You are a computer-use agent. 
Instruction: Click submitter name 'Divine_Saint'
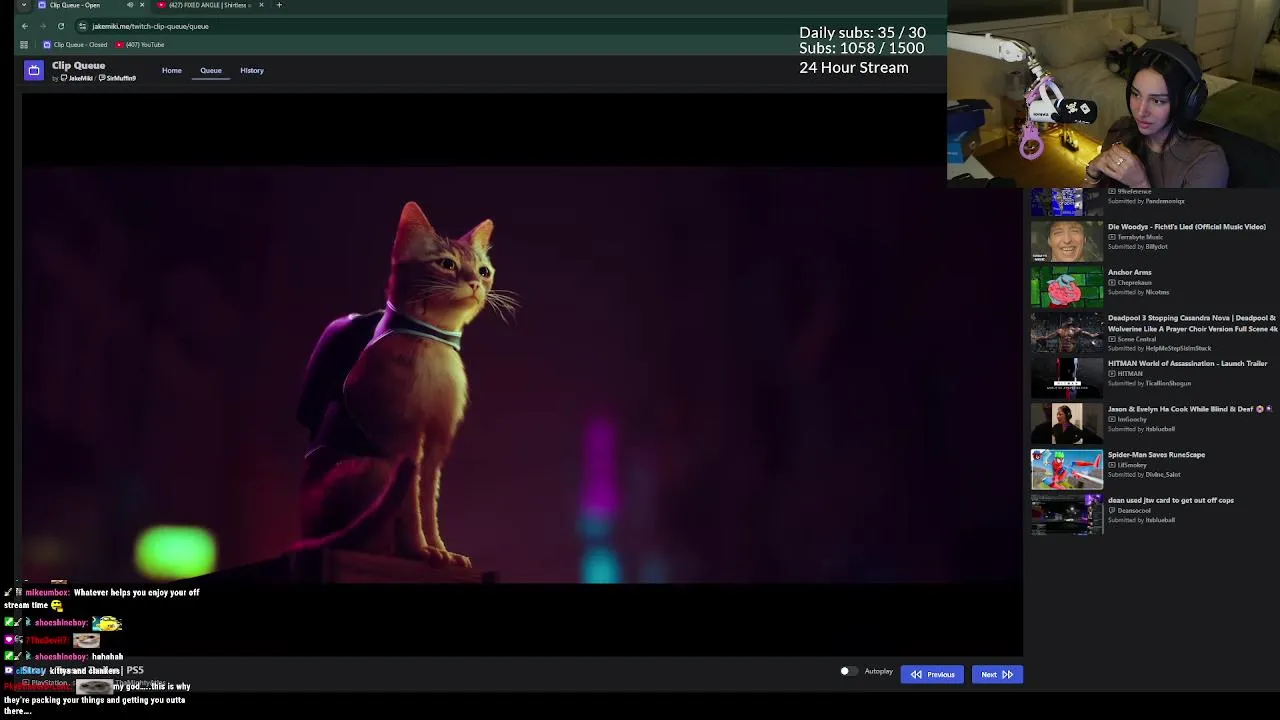click(1163, 474)
